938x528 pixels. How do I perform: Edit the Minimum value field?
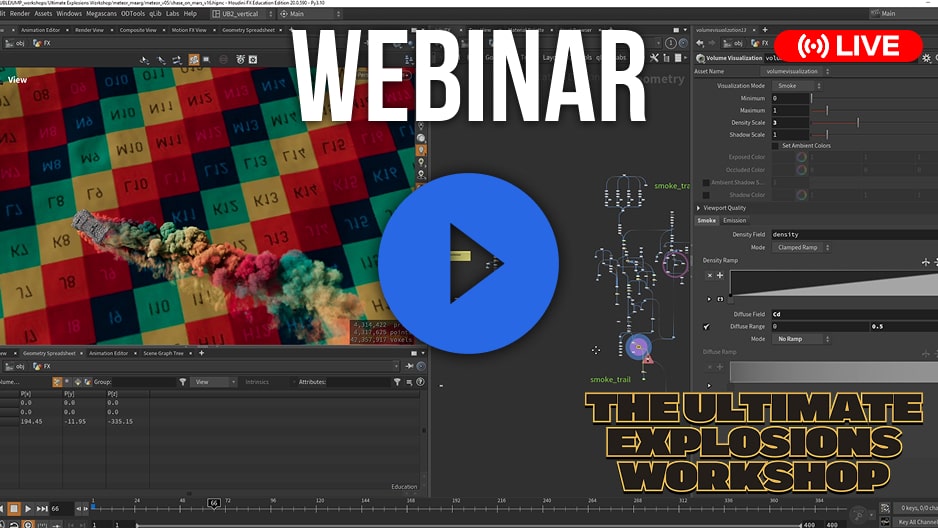click(791, 98)
